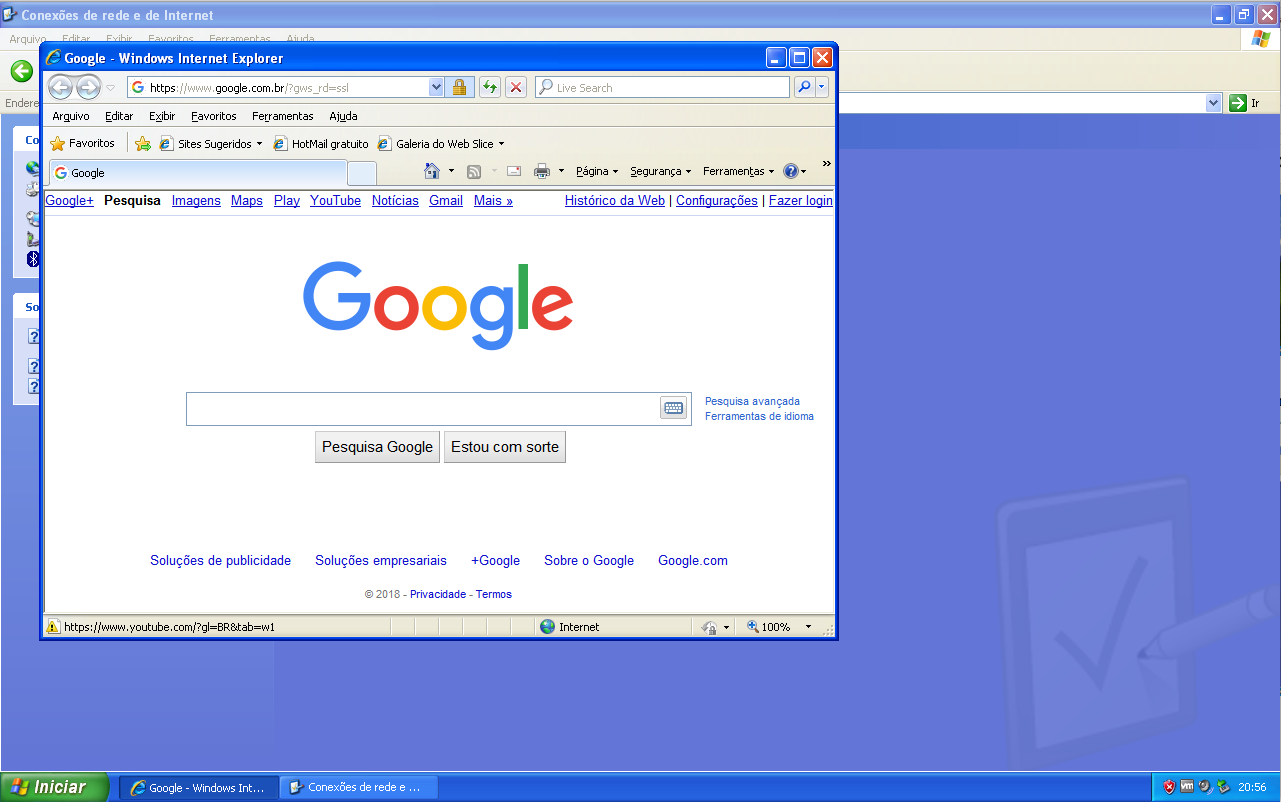
Task: Click the Live Search magnifier button
Action: click(x=804, y=88)
